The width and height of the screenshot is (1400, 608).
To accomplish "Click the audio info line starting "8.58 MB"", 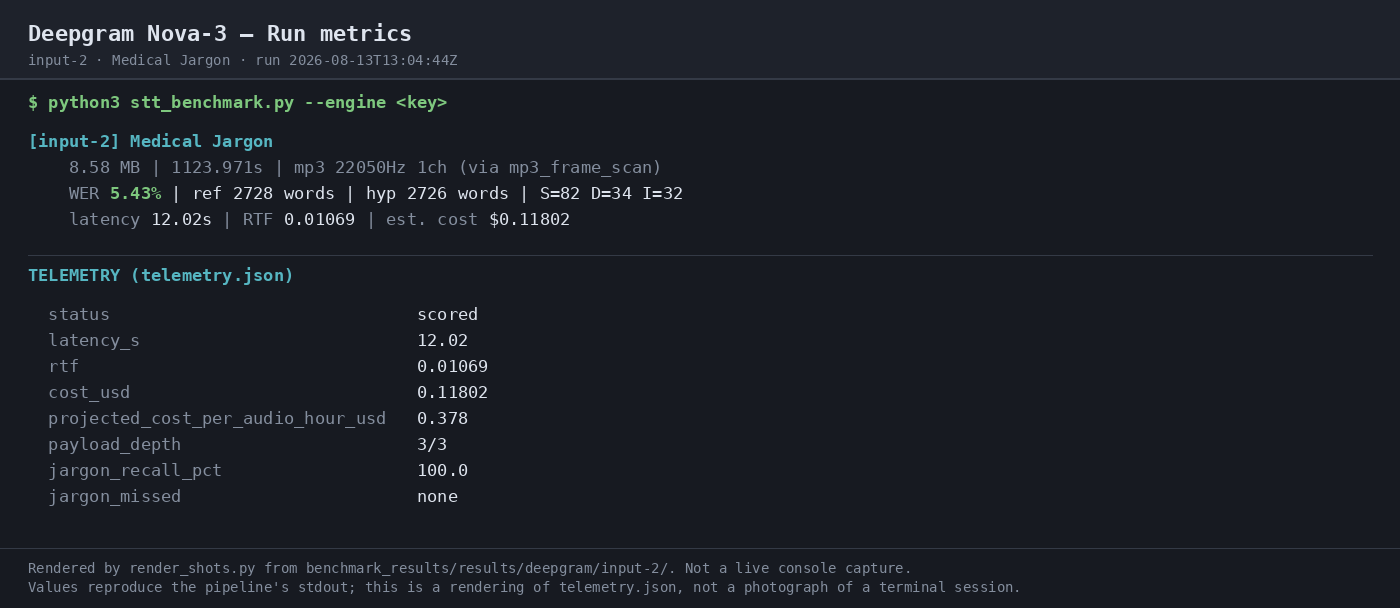I will click(x=365, y=168).
